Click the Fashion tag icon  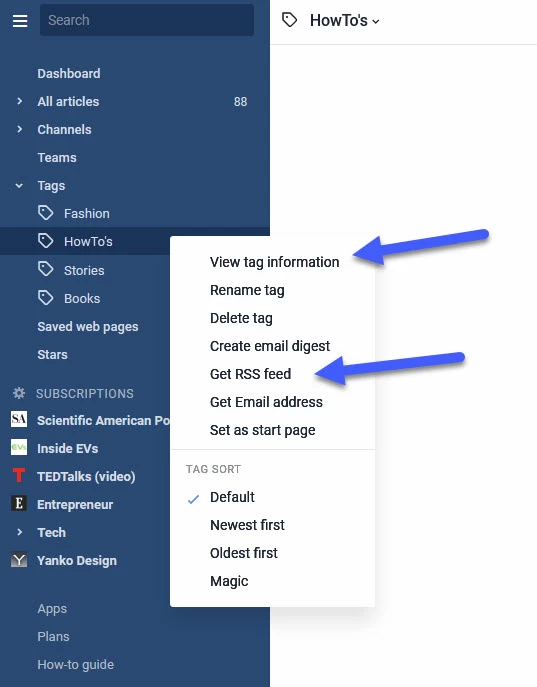(46, 213)
